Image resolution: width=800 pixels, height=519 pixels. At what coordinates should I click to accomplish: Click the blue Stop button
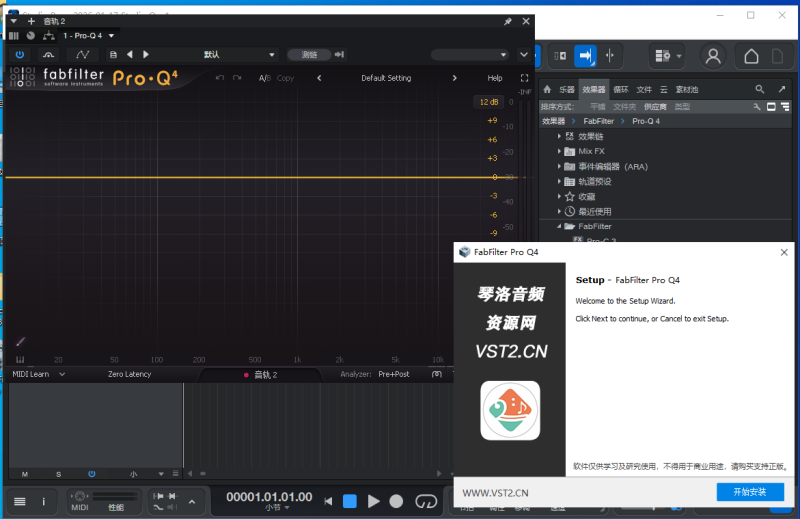click(350, 502)
